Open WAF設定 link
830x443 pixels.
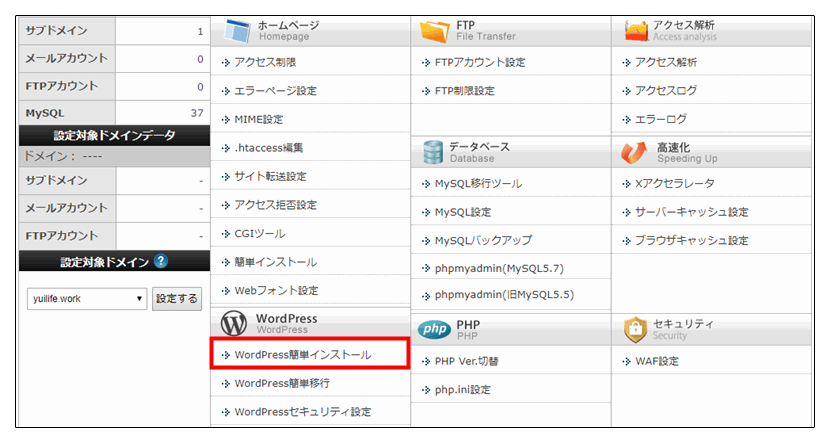tap(657, 361)
